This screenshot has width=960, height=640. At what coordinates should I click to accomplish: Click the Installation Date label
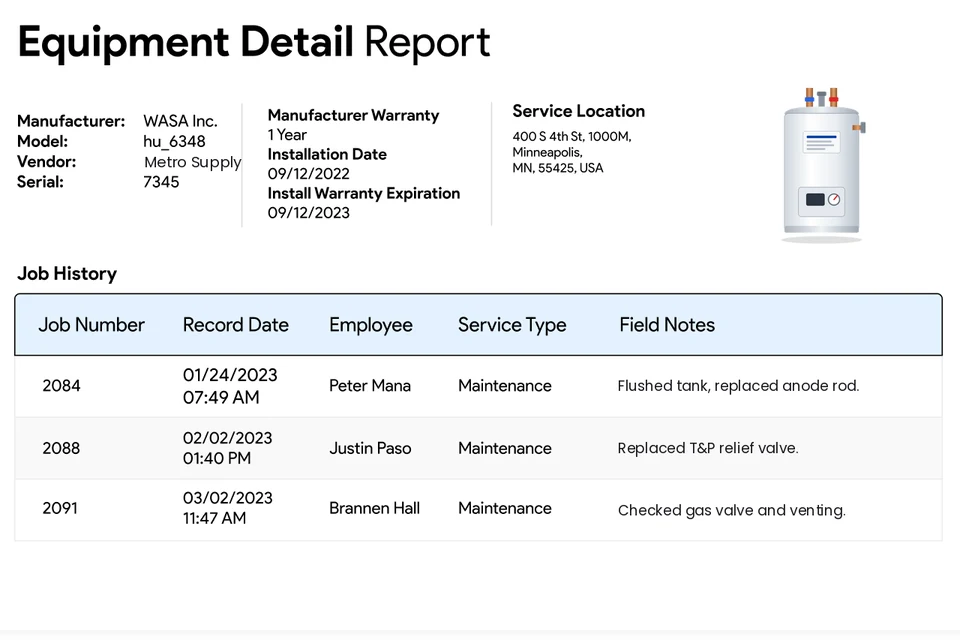click(x=327, y=154)
